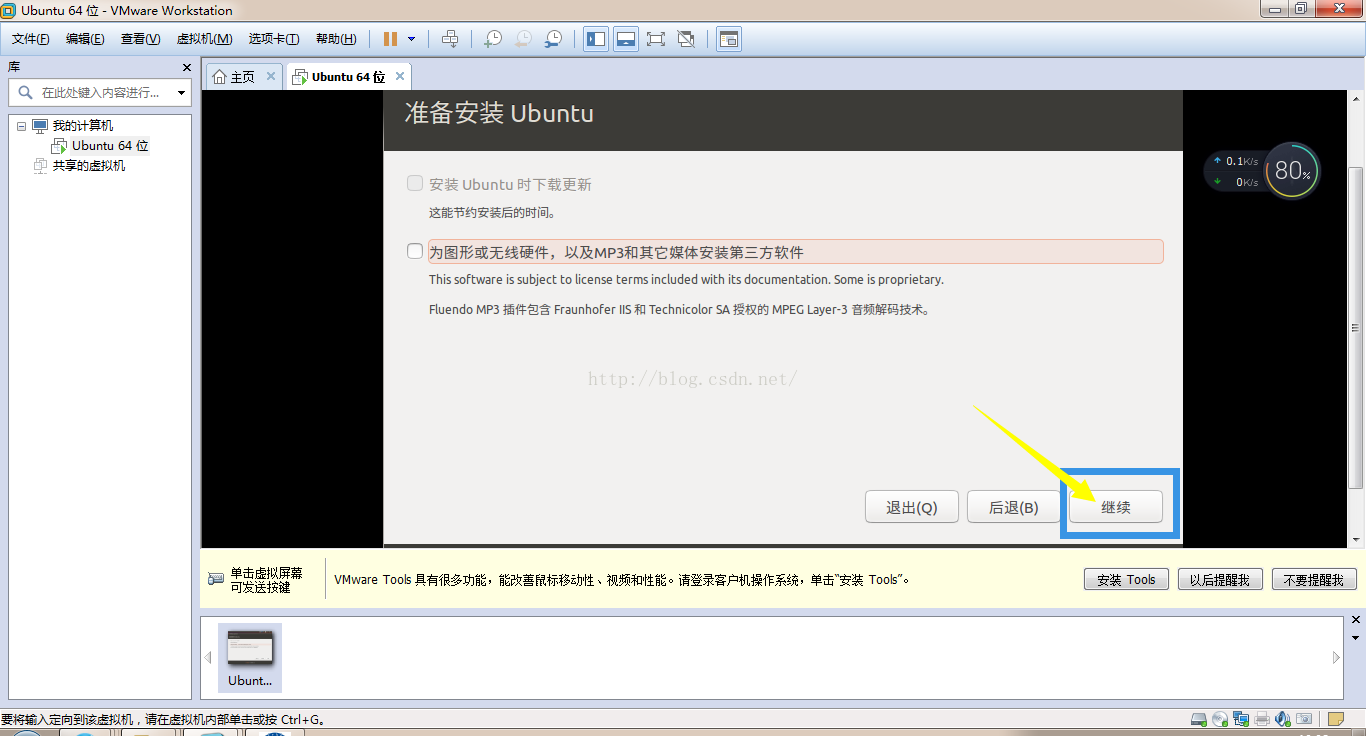The image size is (1366, 736).
Task: Click the VM view scrollbar up arrow
Action: (1356, 99)
